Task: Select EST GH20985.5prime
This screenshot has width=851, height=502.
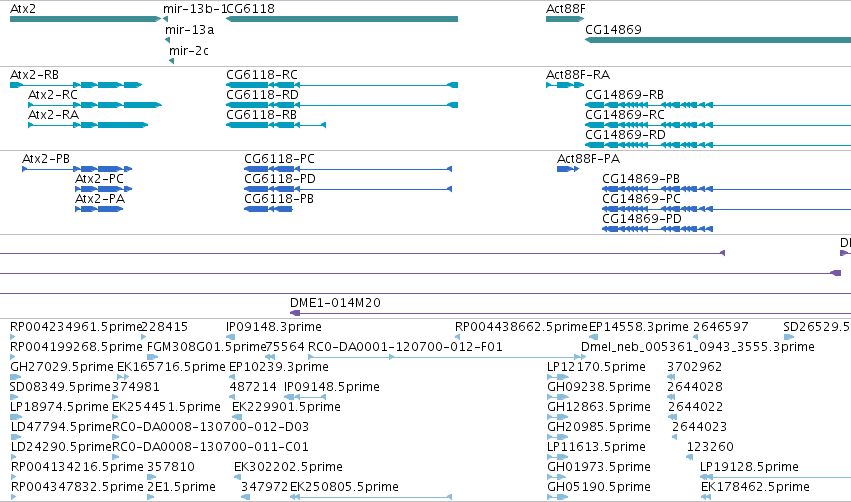Action: pos(599,427)
